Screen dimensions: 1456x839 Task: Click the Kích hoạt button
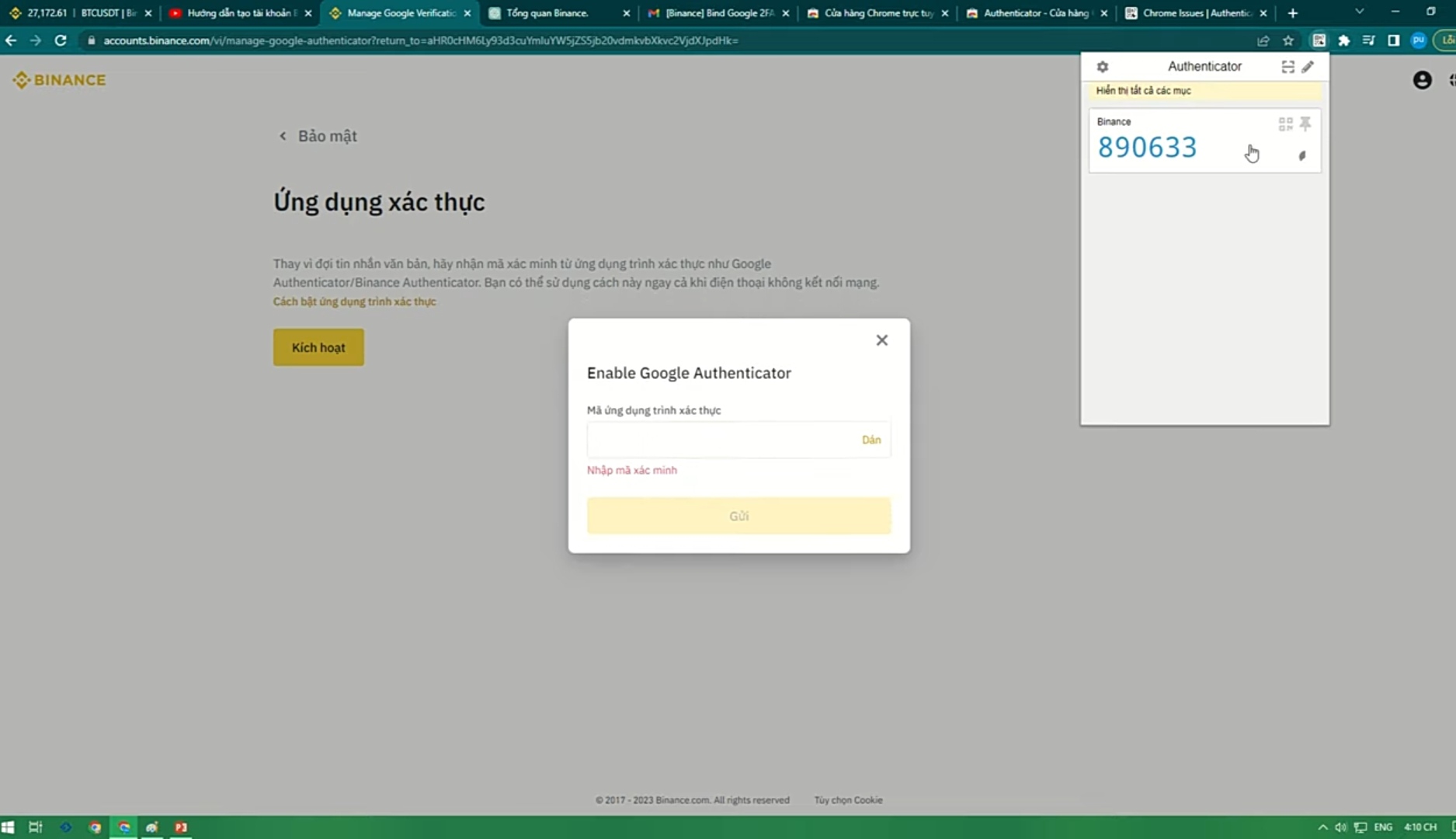(x=318, y=347)
